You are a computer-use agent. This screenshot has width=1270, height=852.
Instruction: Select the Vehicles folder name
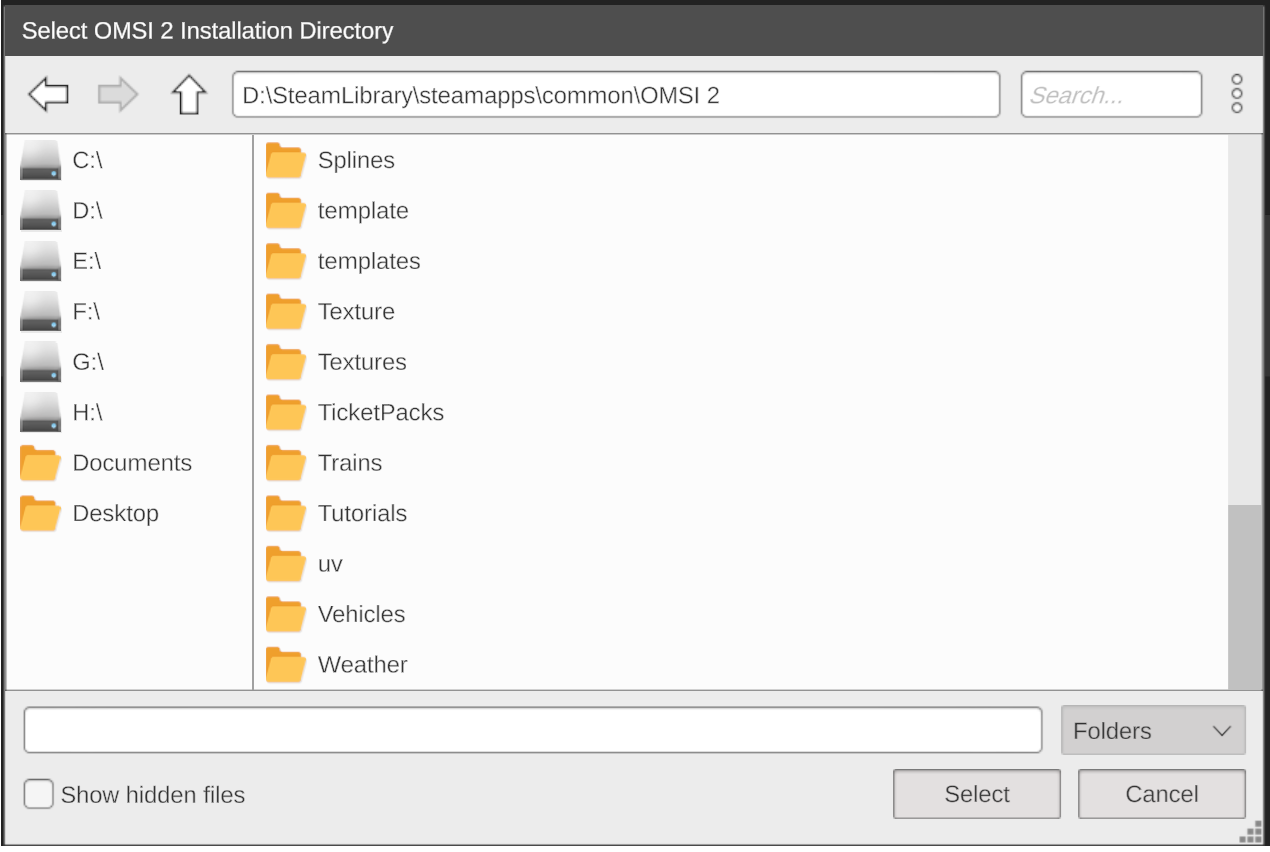361,614
